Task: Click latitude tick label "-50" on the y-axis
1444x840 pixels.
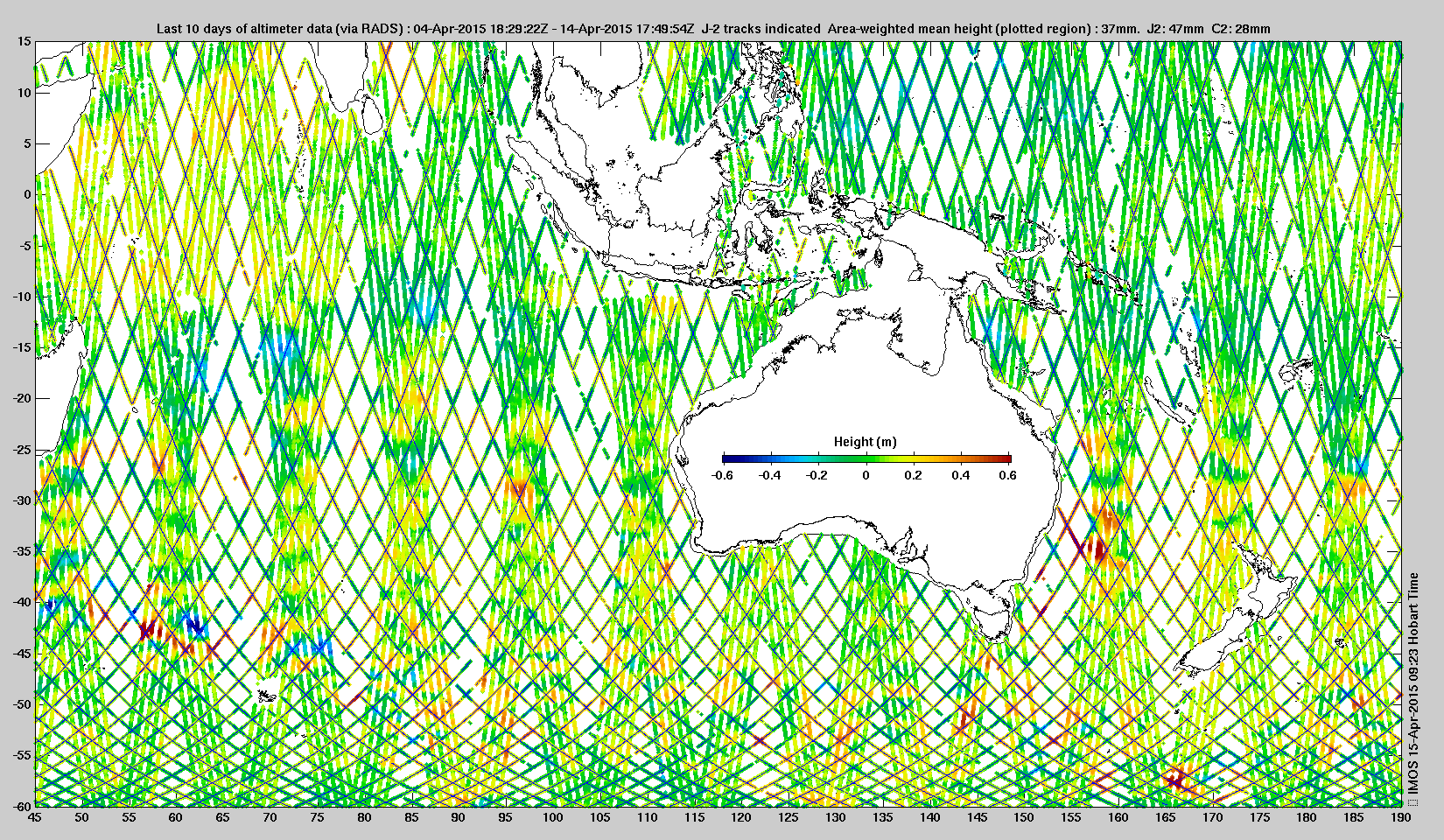Action: click(22, 704)
